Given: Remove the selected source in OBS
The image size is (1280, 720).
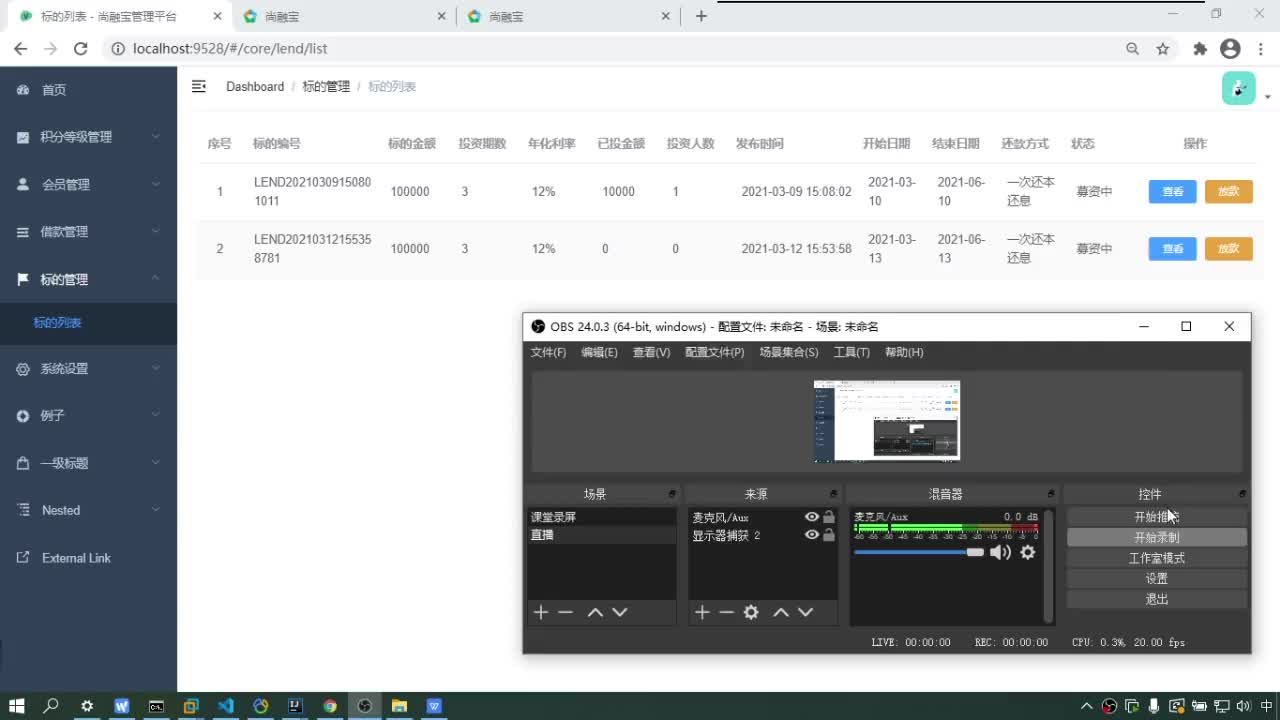Looking at the screenshot, I should (x=726, y=612).
